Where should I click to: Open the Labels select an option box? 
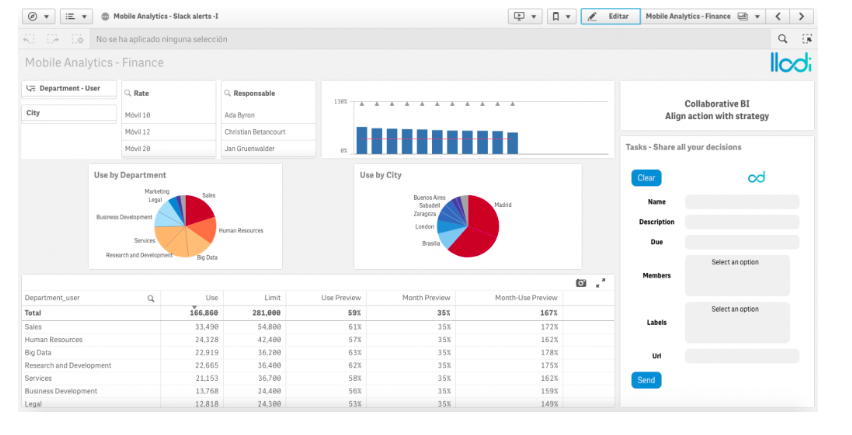click(x=737, y=322)
